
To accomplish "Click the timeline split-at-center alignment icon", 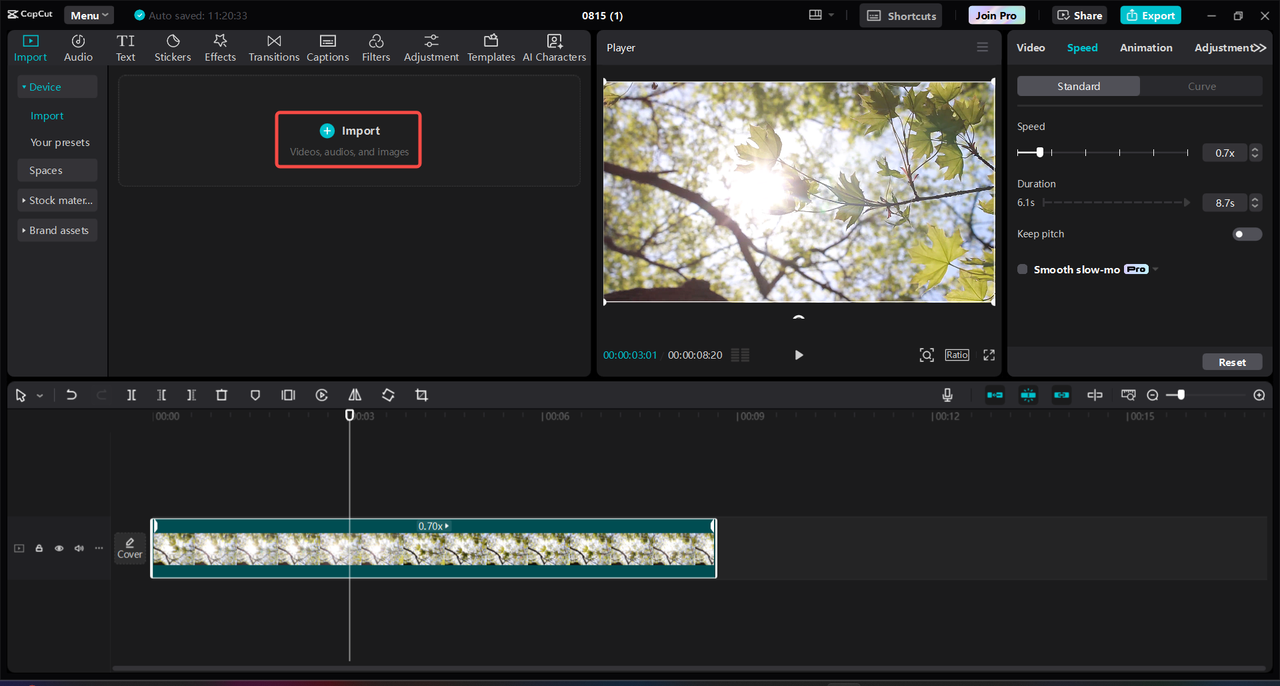I will [1095, 395].
